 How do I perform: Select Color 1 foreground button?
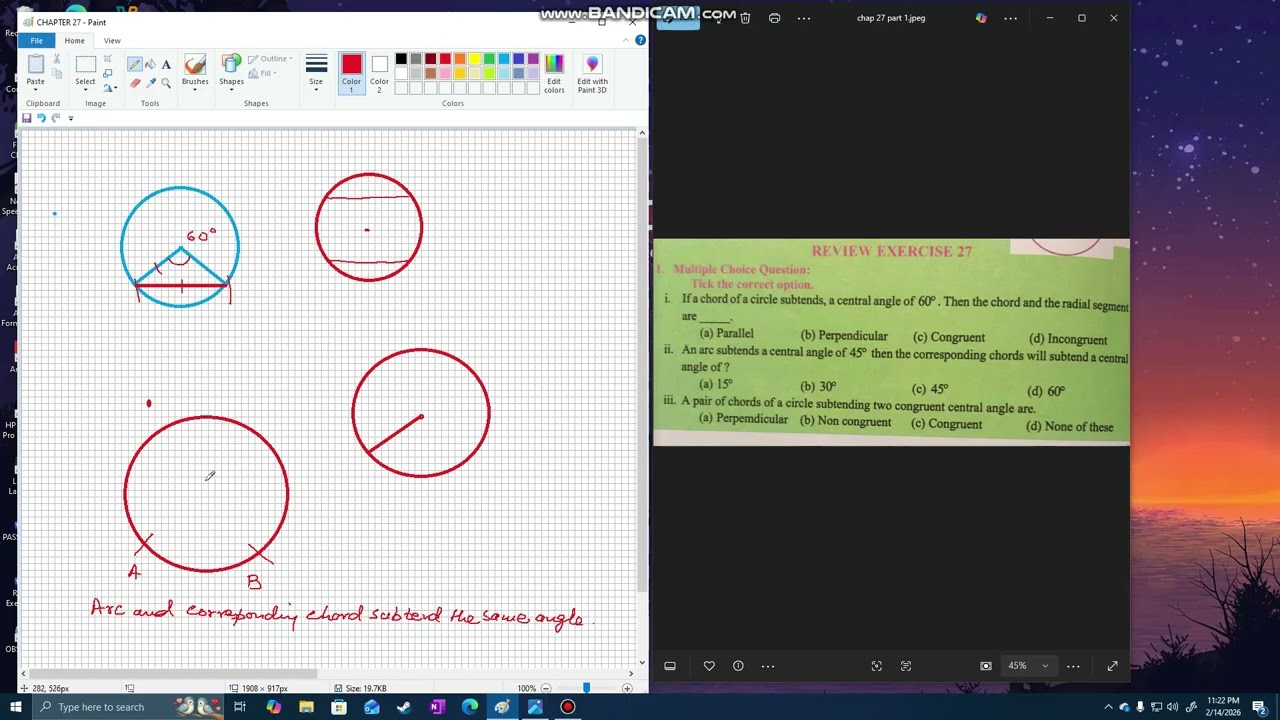(351, 74)
